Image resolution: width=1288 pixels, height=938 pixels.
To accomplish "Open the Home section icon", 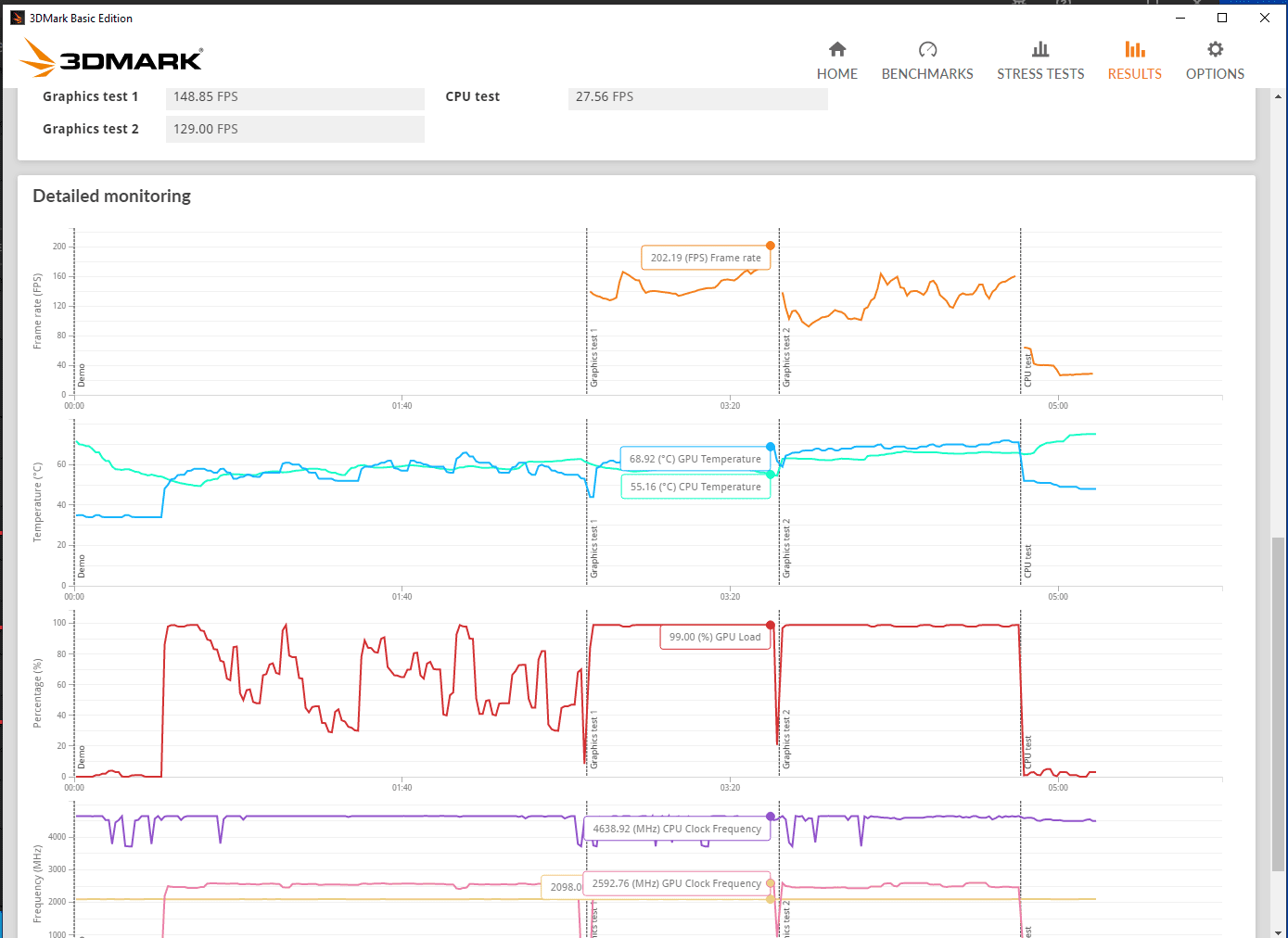I will point(837,49).
